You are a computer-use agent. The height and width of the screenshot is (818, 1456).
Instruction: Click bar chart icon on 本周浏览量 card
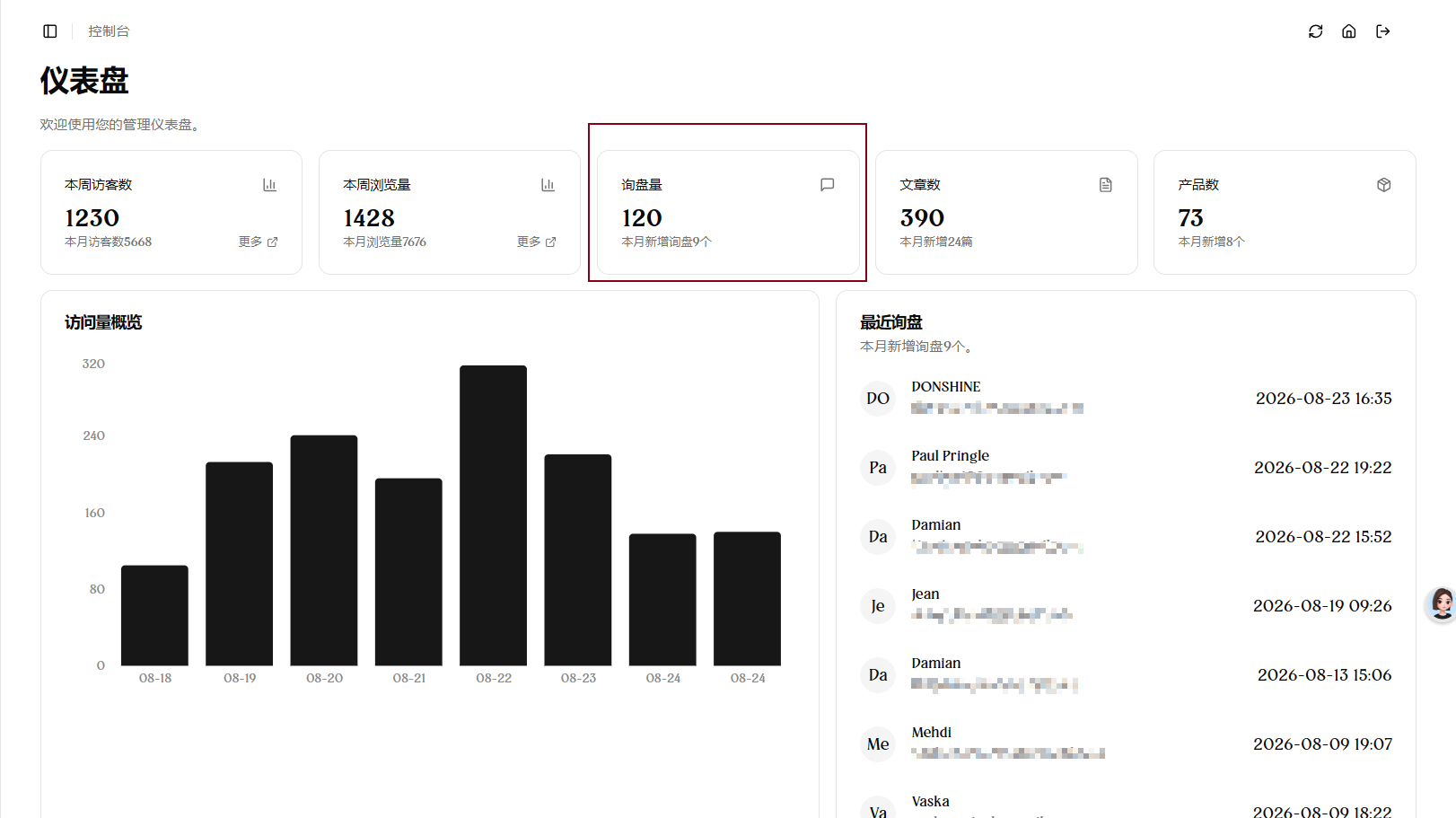point(548,185)
